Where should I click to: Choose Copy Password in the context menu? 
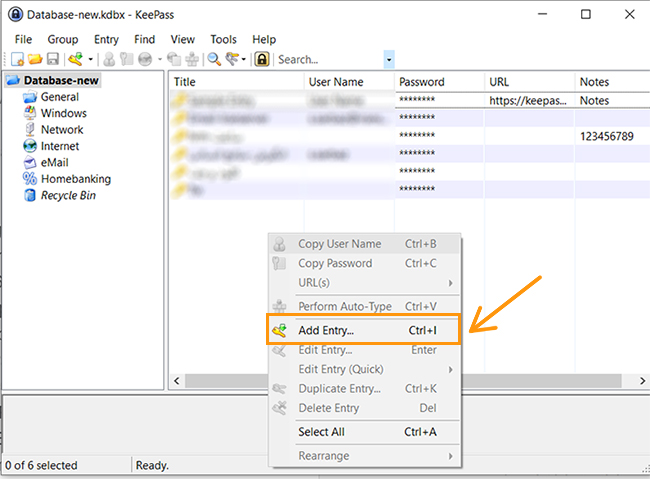pos(365,263)
